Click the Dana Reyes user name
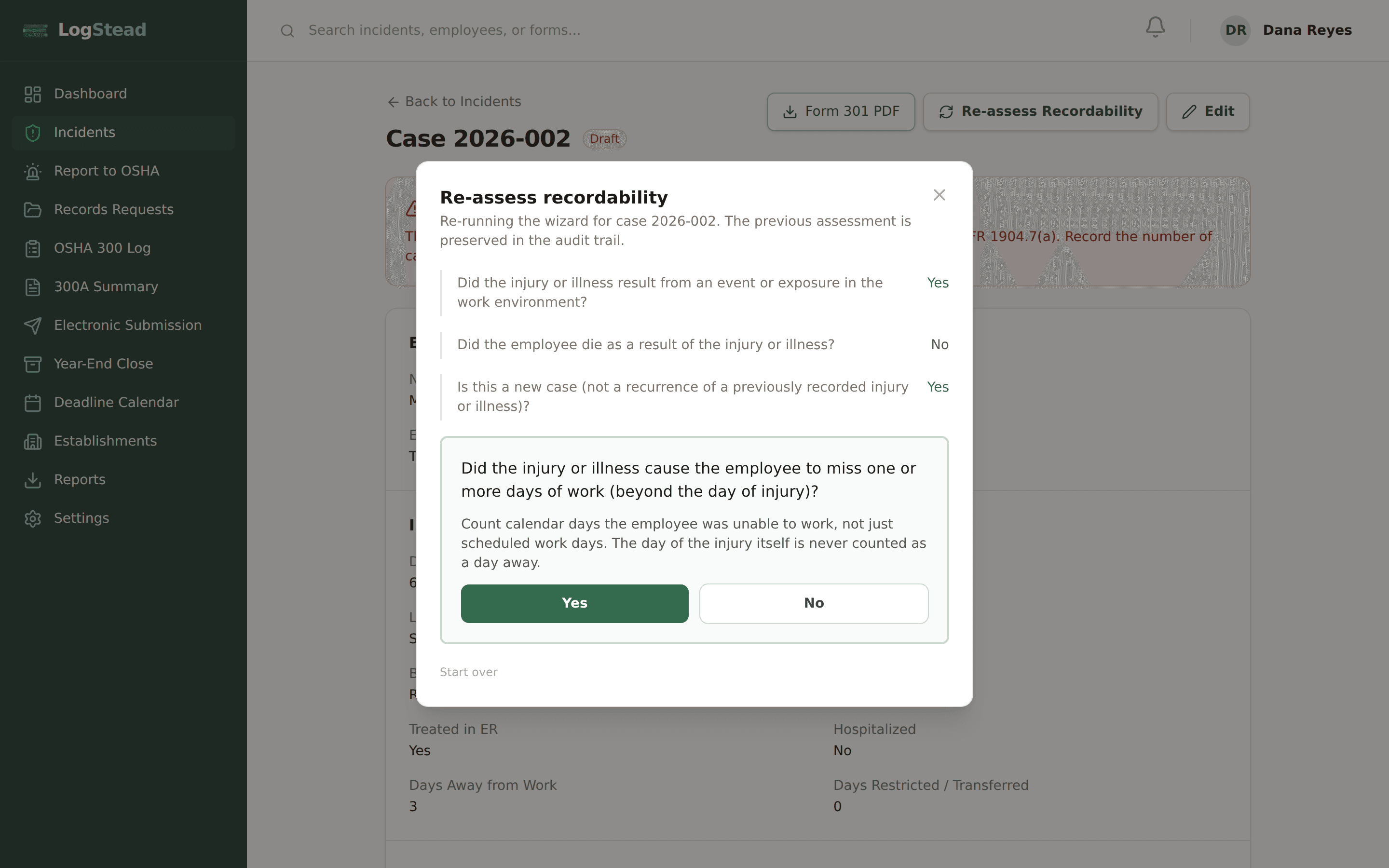 [x=1307, y=30]
